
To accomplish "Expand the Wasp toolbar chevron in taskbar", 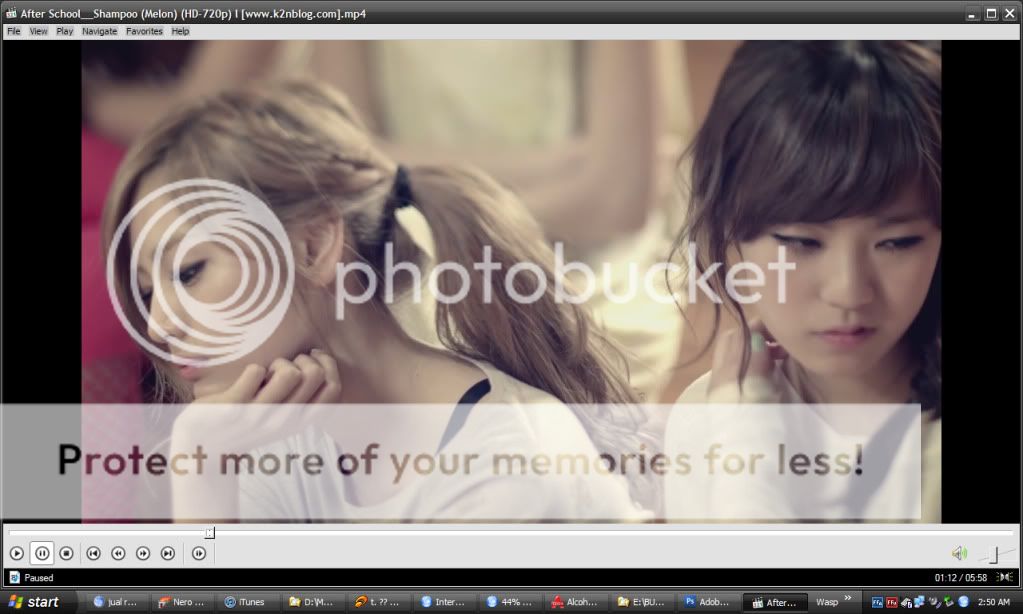I will click(847, 598).
